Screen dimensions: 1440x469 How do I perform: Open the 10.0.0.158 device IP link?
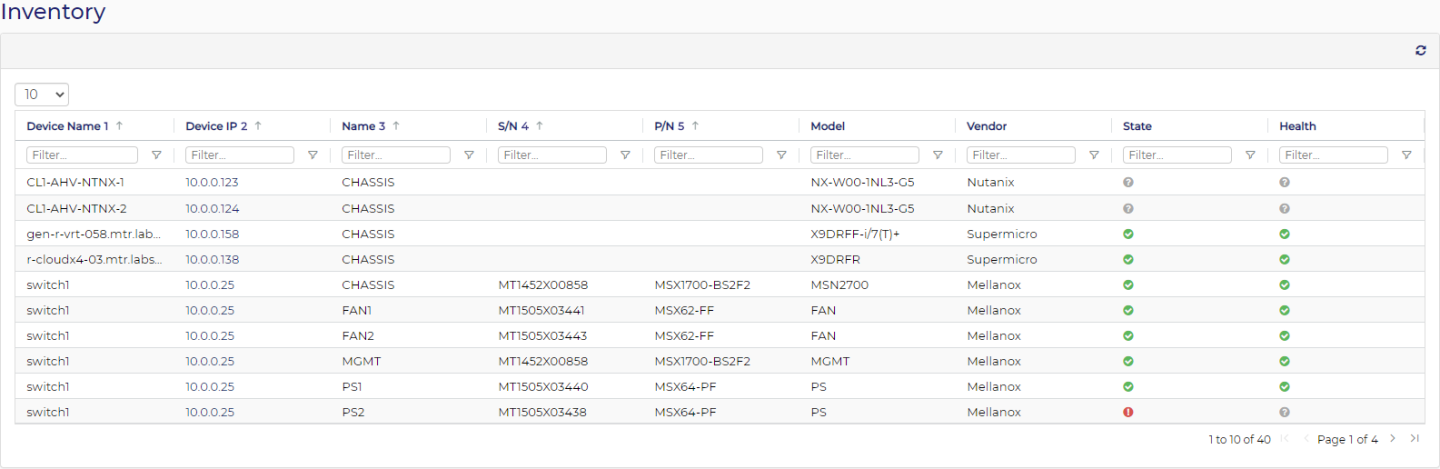click(212, 233)
